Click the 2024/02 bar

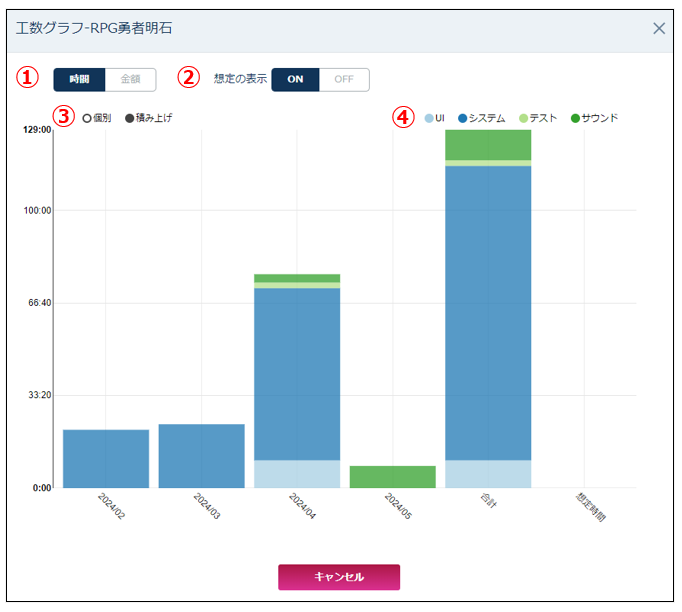[106, 459]
